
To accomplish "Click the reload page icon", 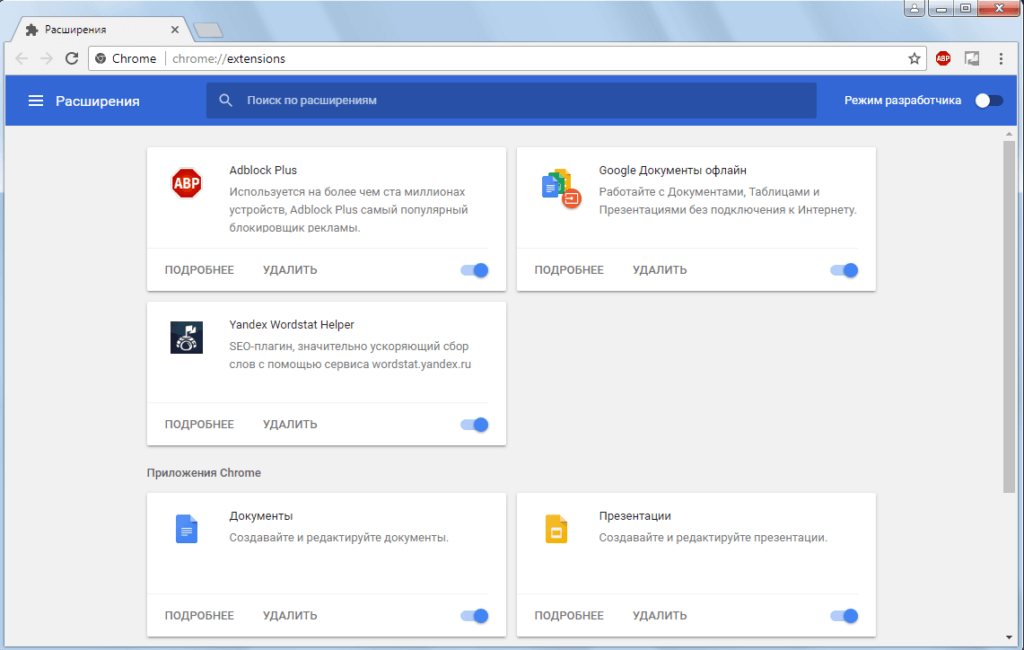I will click(72, 59).
